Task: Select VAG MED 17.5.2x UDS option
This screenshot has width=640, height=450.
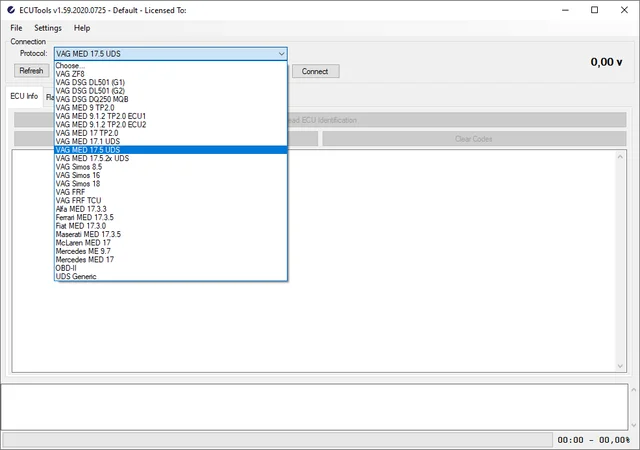Action: pyautogui.click(x=92, y=158)
